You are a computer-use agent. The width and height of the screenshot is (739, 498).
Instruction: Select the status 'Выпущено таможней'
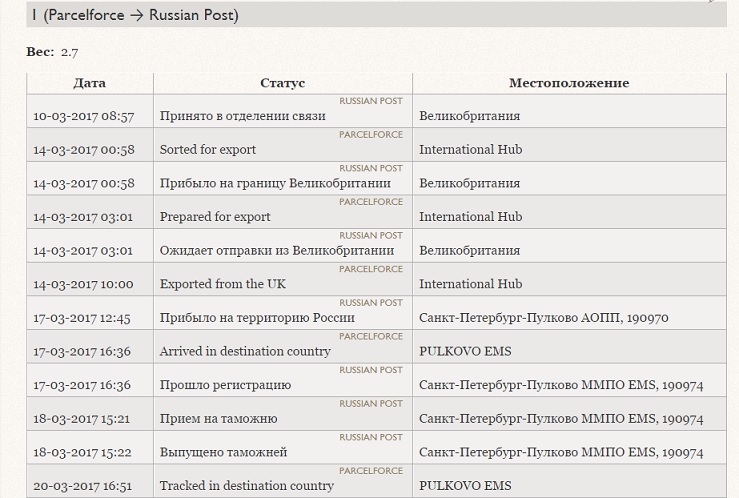point(223,452)
